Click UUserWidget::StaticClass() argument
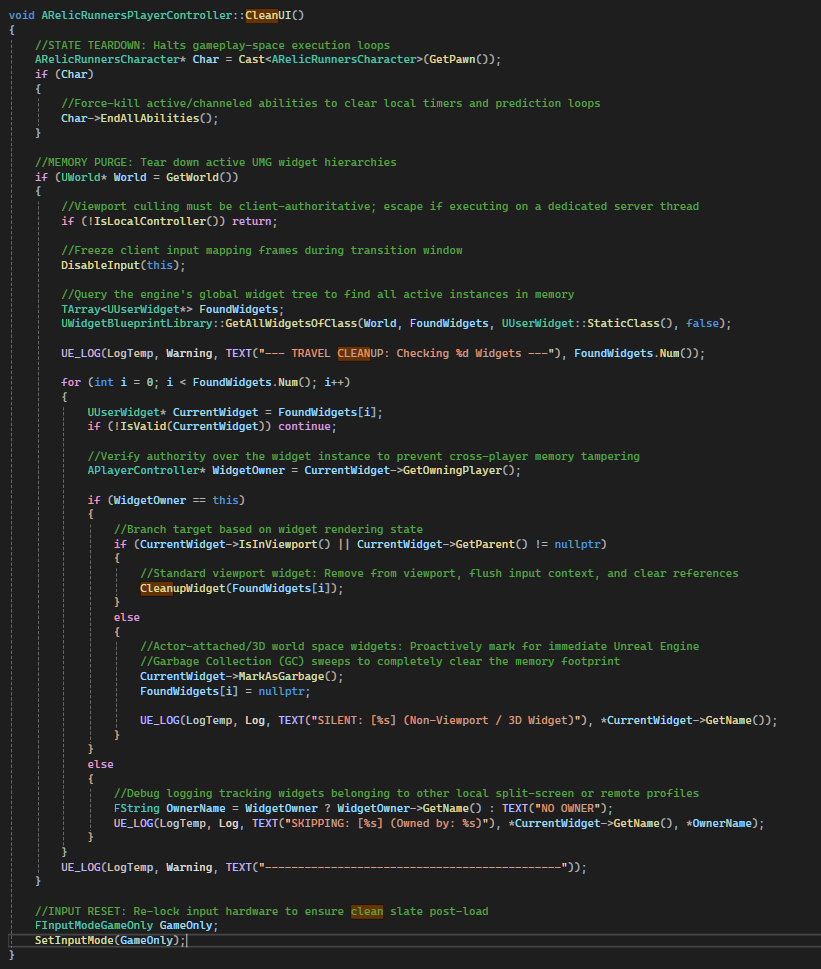821x969 pixels. click(587, 323)
